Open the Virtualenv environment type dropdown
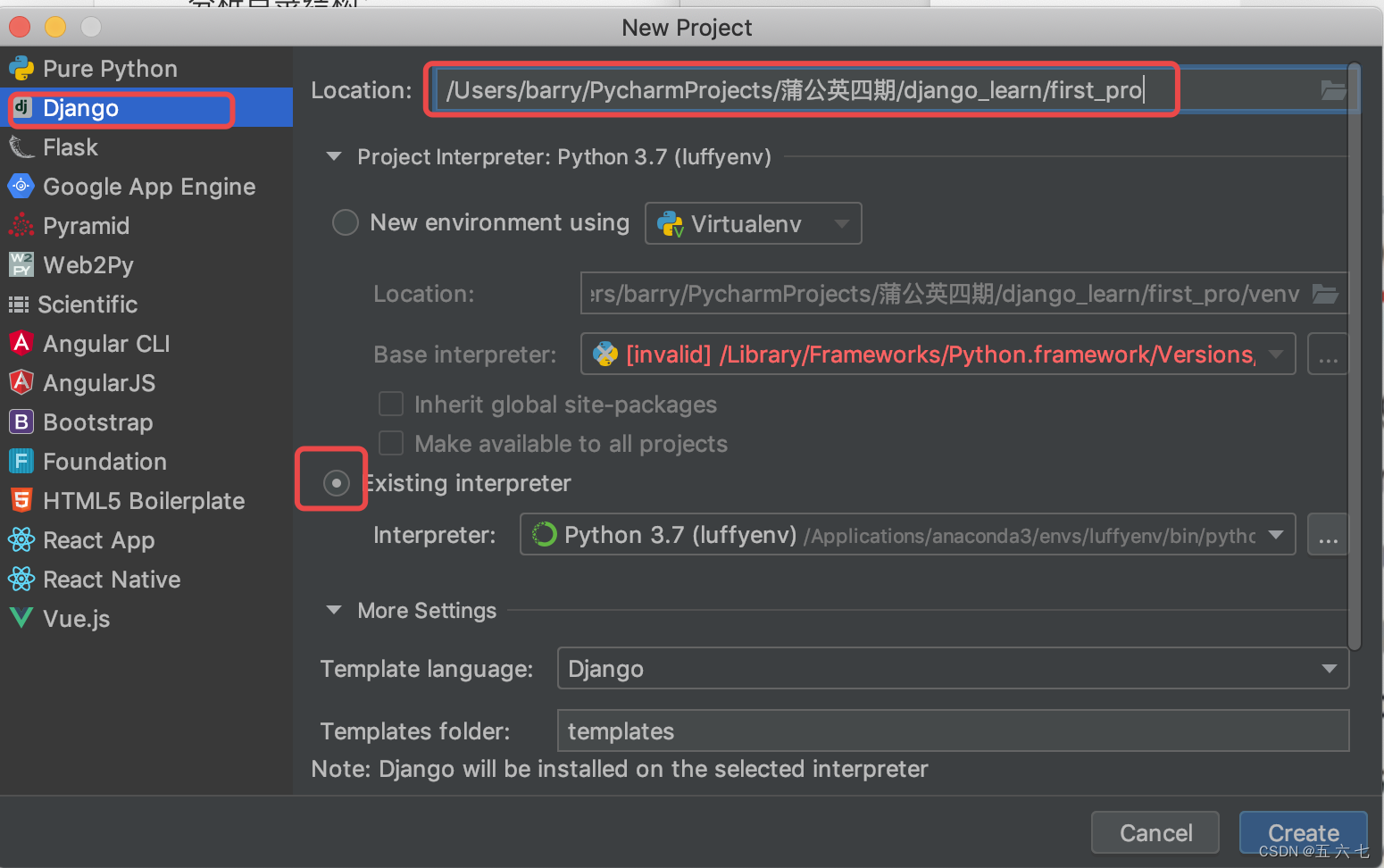 pos(754,223)
